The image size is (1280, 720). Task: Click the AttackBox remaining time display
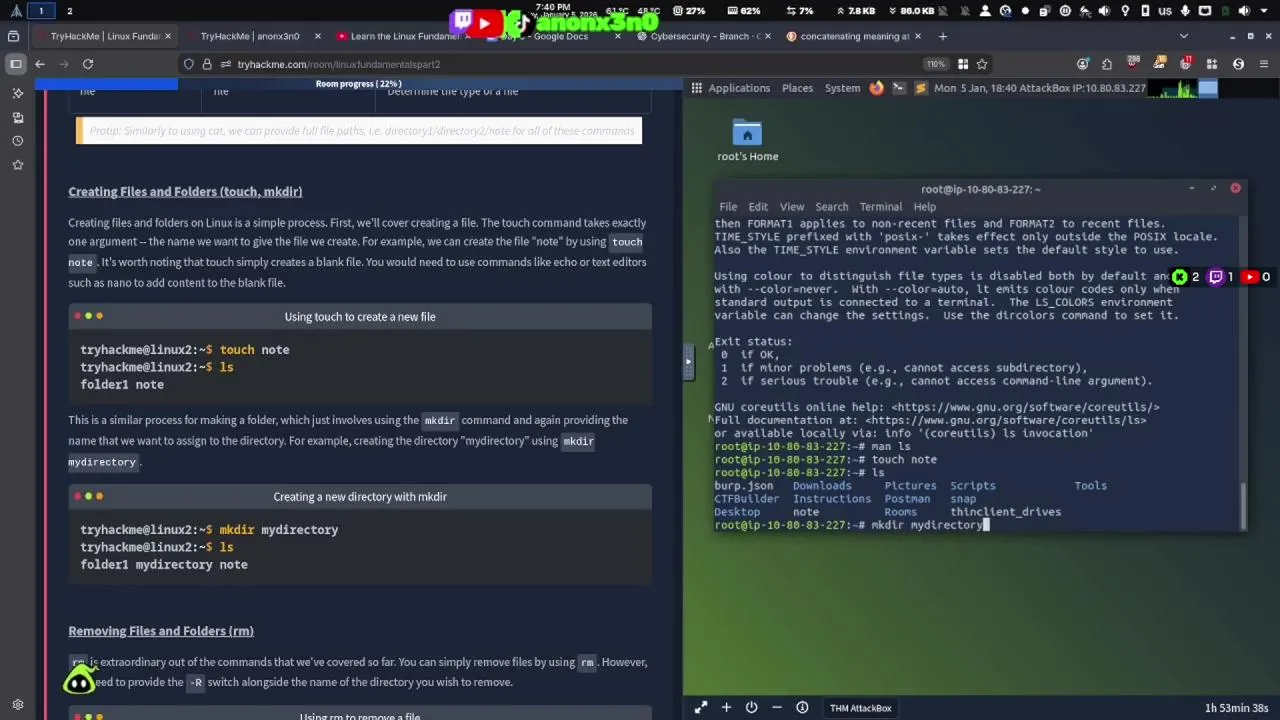(1236, 708)
